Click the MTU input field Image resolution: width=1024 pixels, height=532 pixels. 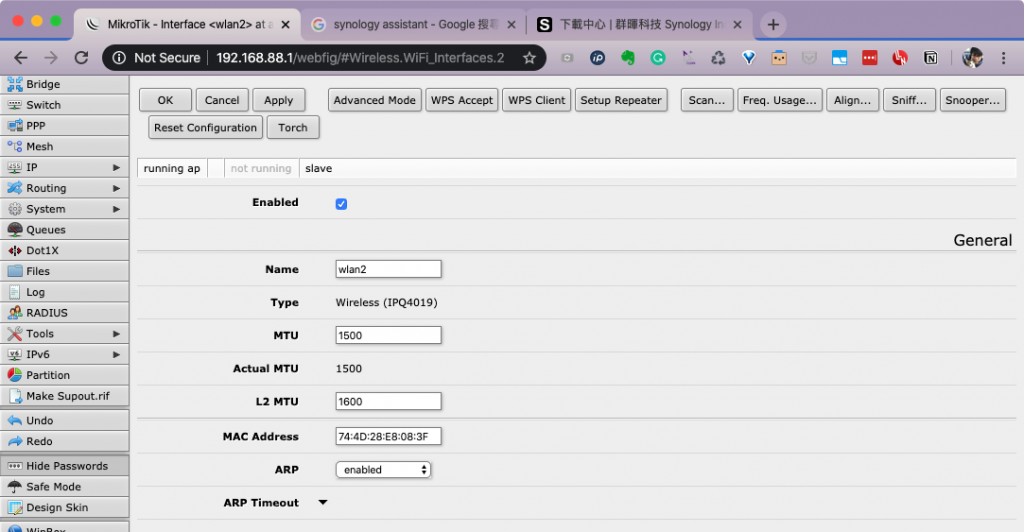pyautogui.click(x=389, y=335)
